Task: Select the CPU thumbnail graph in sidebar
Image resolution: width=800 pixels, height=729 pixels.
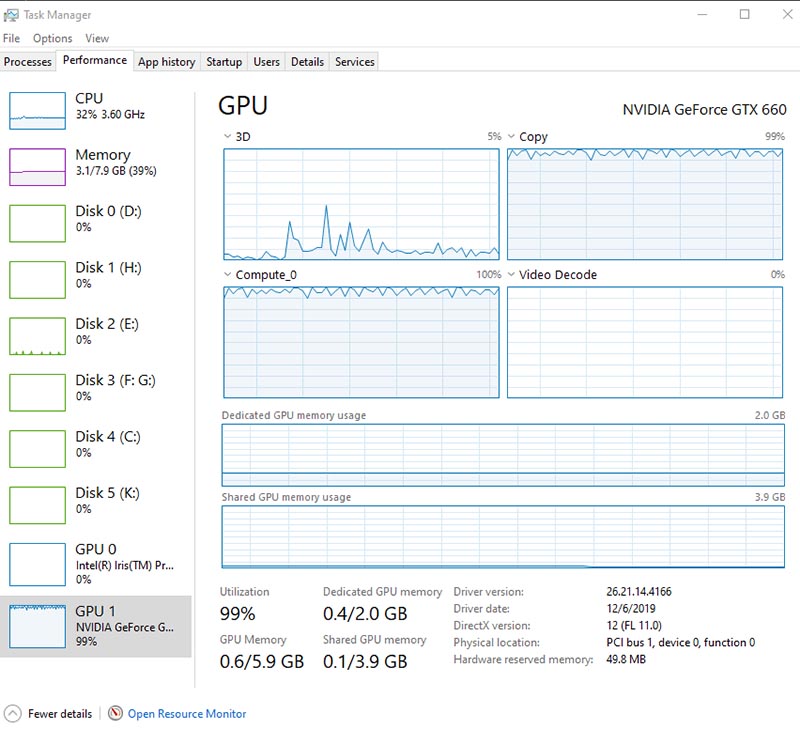Action: pos(37,111)
